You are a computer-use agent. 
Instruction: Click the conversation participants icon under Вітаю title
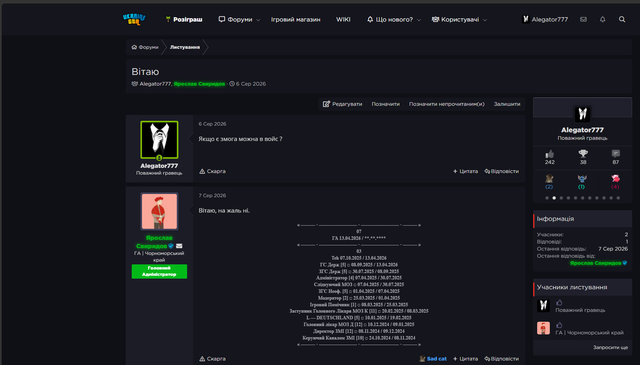(x=134, y=84)
